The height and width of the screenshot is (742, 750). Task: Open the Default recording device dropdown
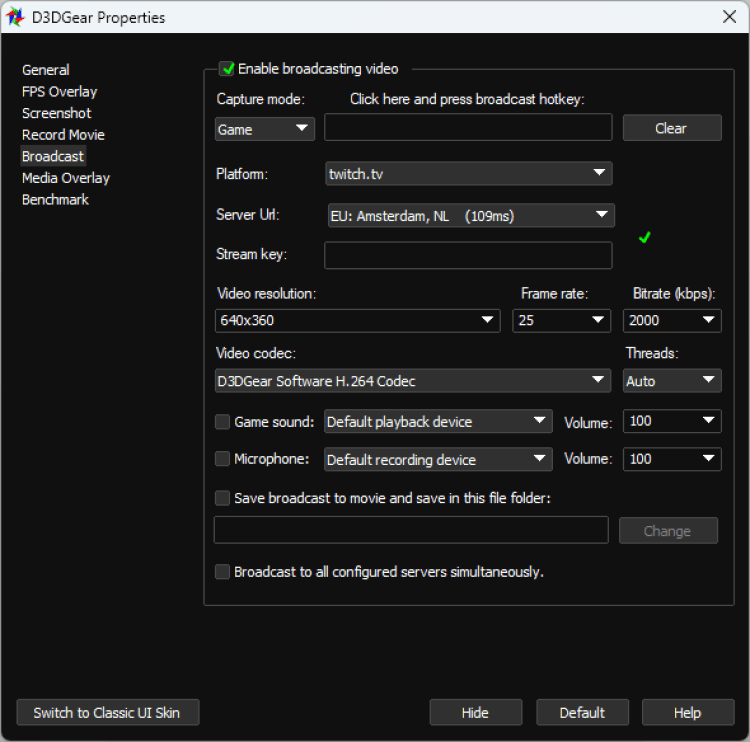click(x=438, y=459)
